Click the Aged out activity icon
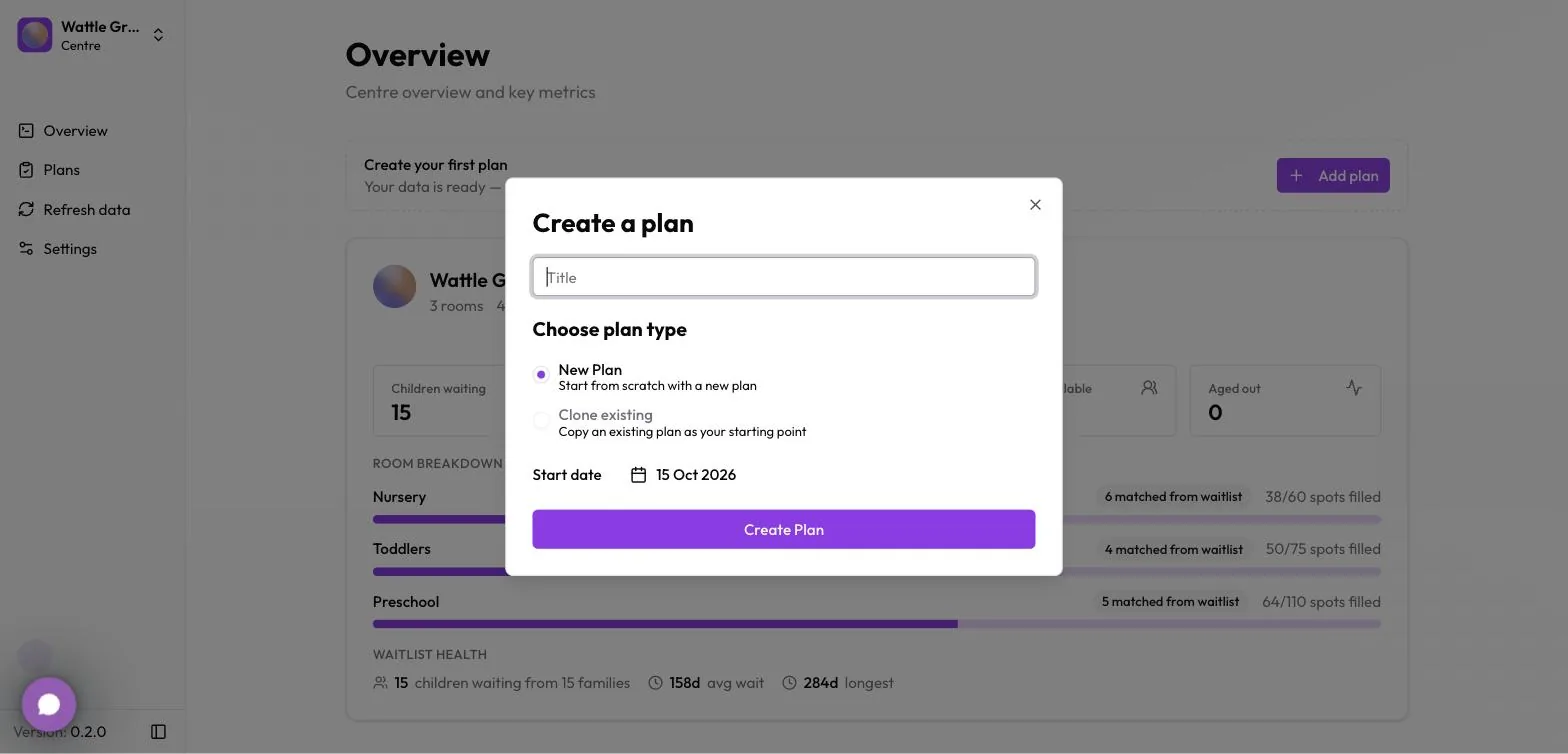Screen dimensions: 1568x754 tap(1354, 388)
